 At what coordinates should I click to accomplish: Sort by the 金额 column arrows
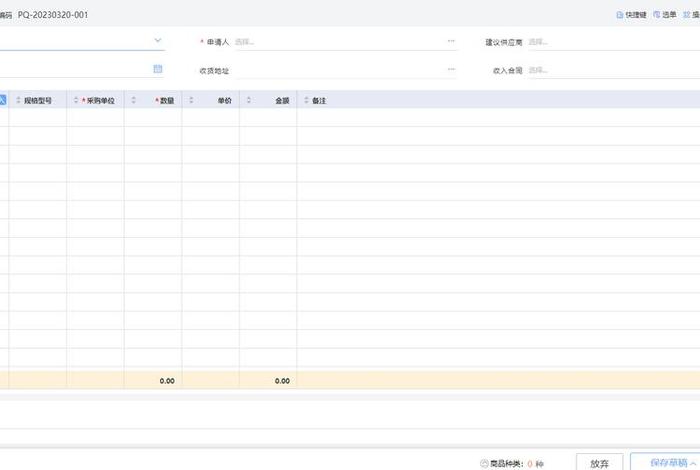point(249,101)
